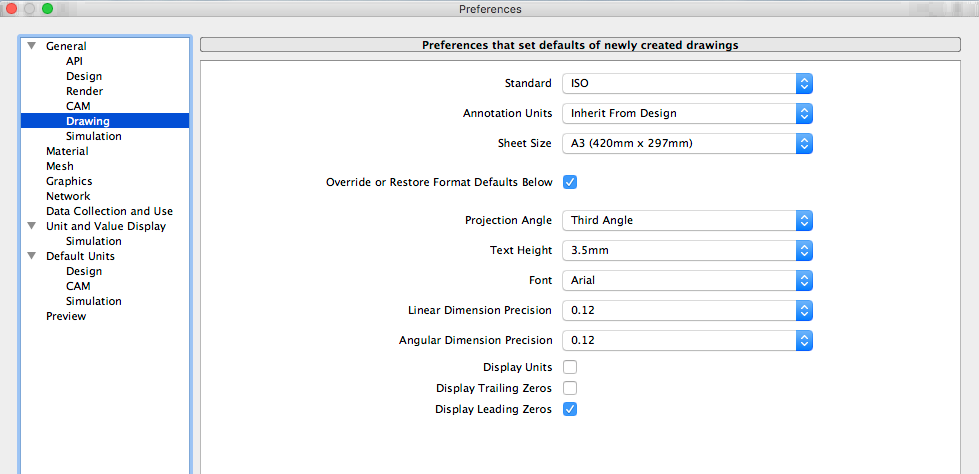
Task: Toggle Override or Restore Format Defaults checkbox
Action: (570, 182)
